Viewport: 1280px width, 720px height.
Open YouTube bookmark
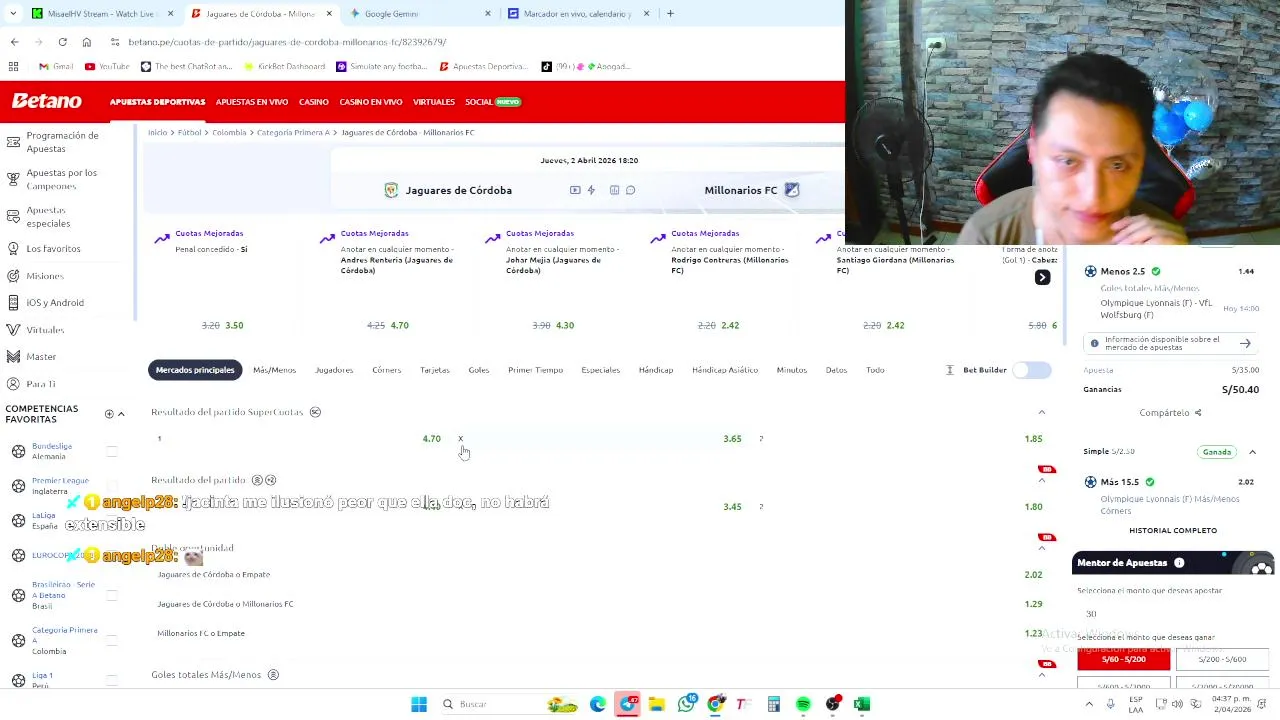107,66
